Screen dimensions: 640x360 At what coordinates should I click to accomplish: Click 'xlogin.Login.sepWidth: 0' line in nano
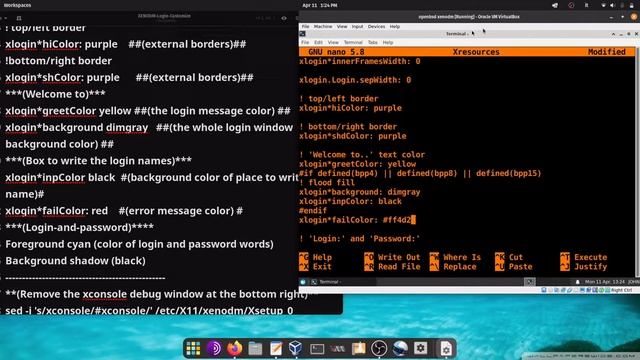click(355, 80)
